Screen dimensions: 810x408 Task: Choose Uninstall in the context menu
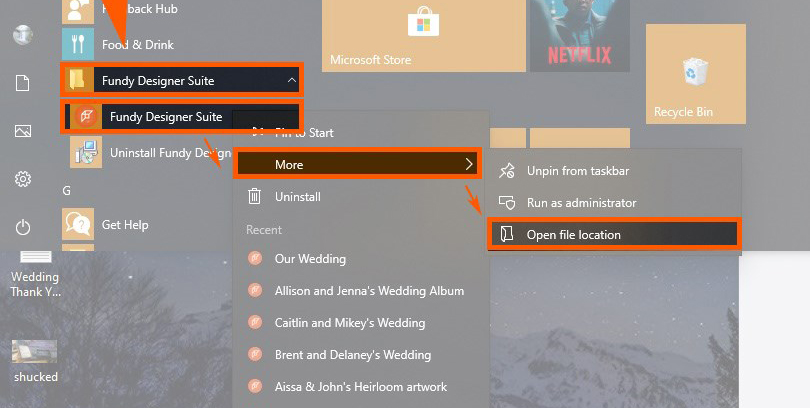361,196
